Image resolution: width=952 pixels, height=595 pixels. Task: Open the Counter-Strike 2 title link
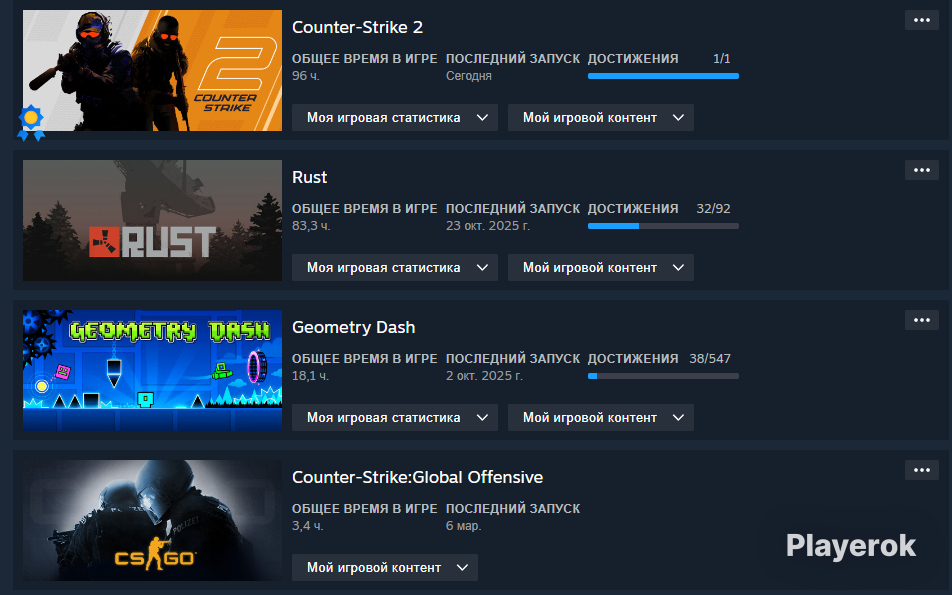point(357,27)
